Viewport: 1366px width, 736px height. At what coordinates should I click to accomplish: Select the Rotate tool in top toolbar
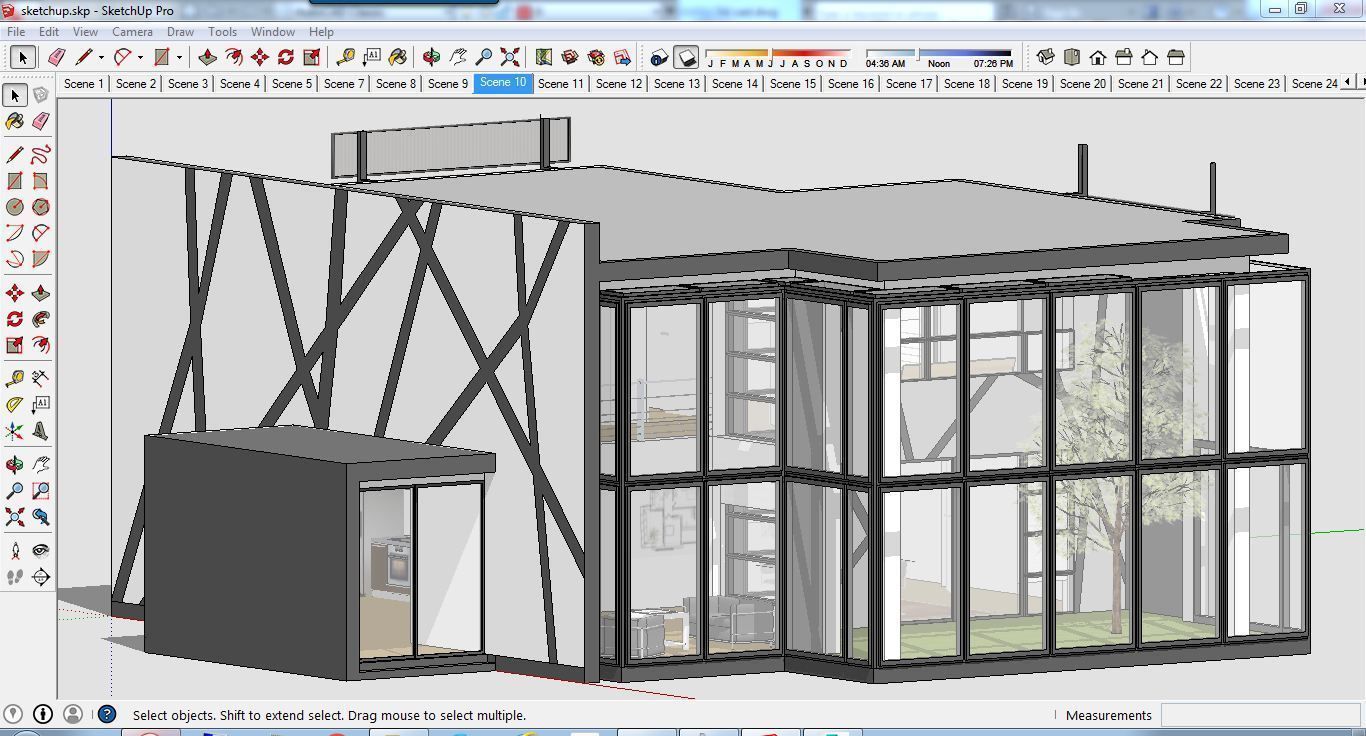click(285, 57)
